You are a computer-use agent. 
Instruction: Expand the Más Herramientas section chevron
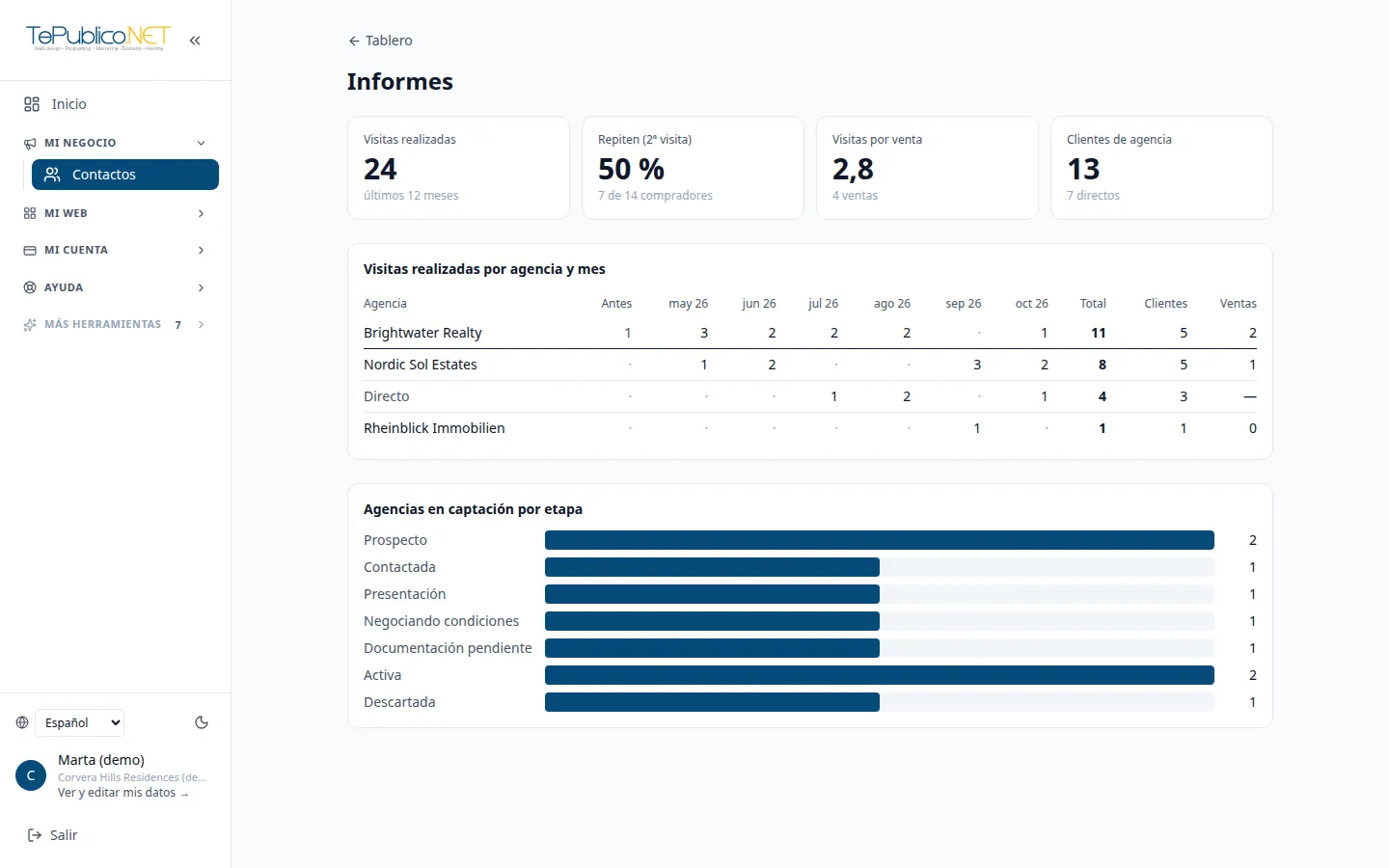point(201,324)
